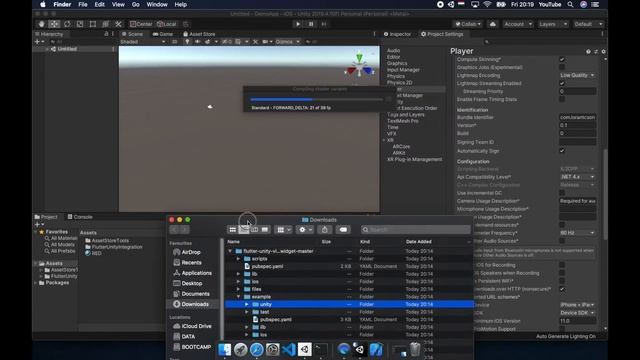The width and height of the screenshot is (640, 360).
Task: Open the Collab dropdown
Action: click(468, 24)
